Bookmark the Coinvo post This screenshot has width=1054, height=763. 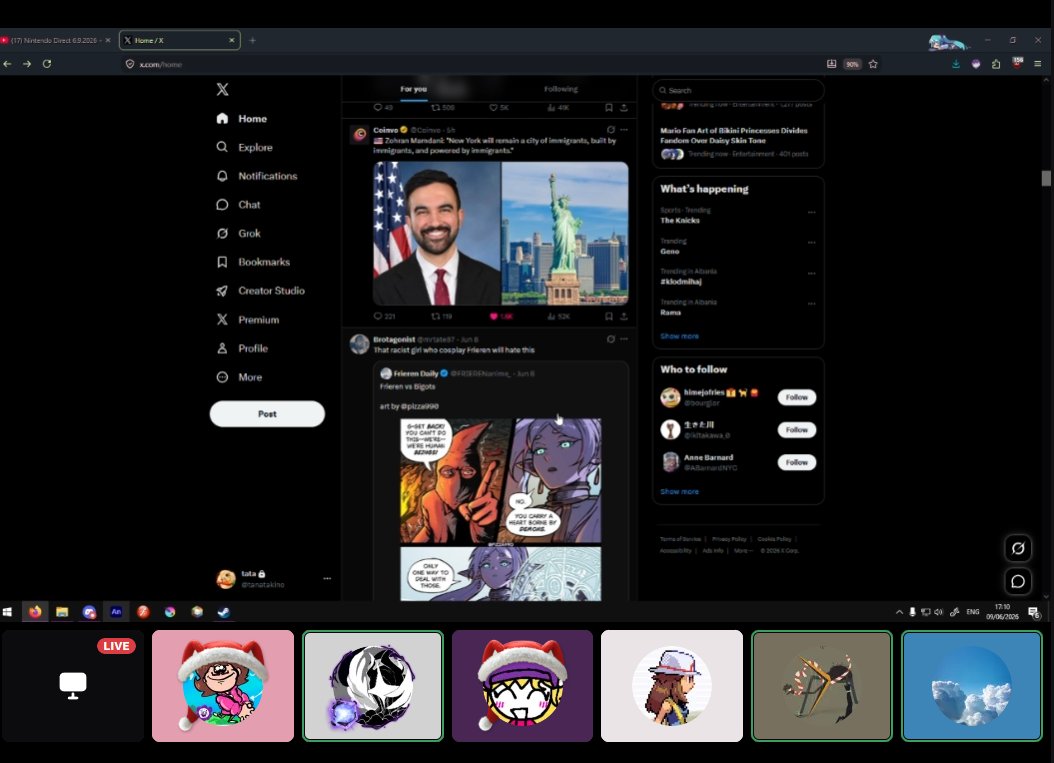click(x=608, y=316)
